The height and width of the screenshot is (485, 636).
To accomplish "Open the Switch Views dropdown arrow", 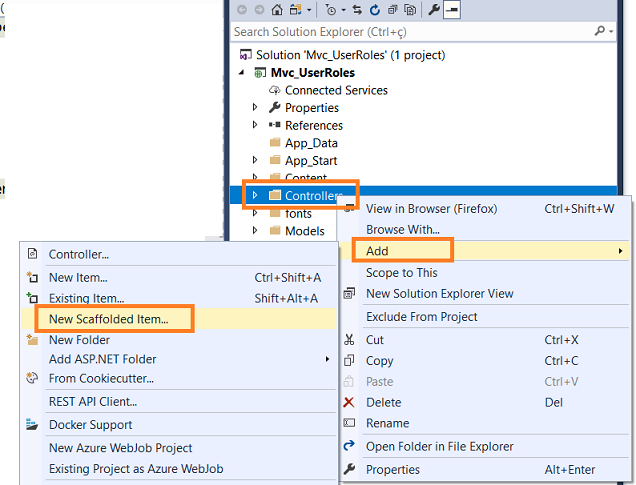I will coord(309,10).
